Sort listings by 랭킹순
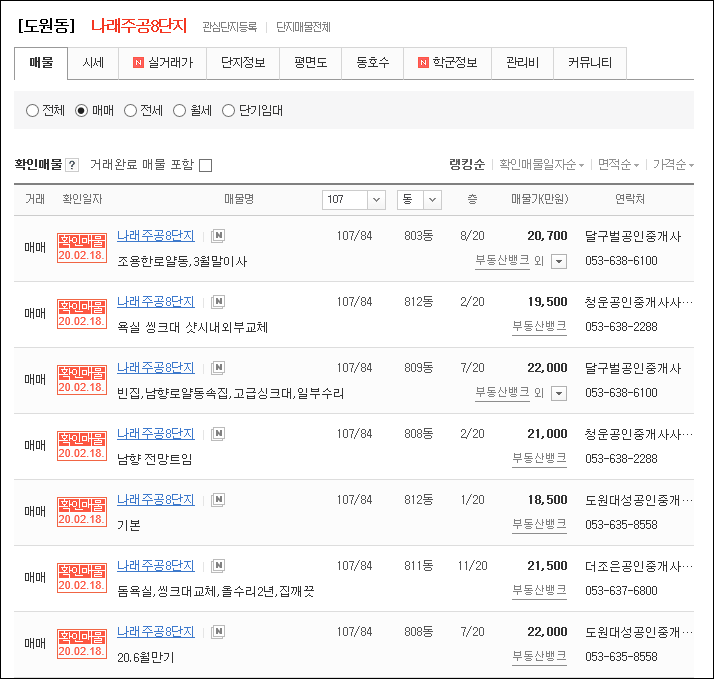Image resolution: width=714 pixels, height=679 pixels. coord(467,164)
